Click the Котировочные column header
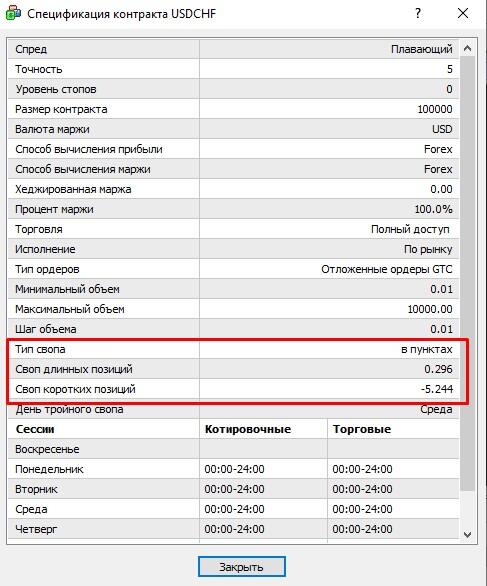Image resolution: width=487 pixels, height=586 pixels. tap(248, 429)
